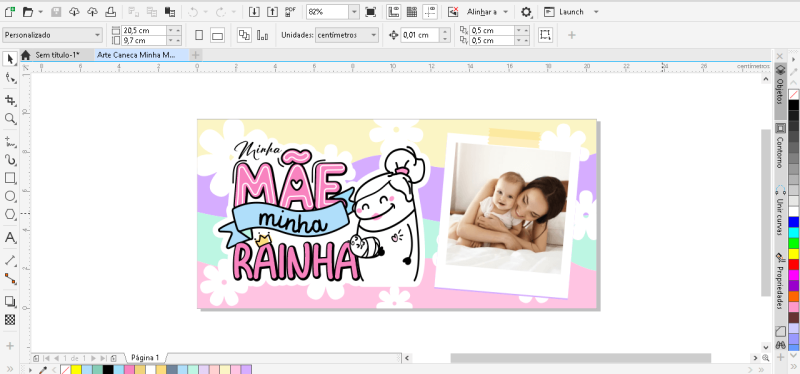Open the Contorno docker tab
Viewport: 800px width, 374px height.
pyautogui.click(x=780, y=145)
